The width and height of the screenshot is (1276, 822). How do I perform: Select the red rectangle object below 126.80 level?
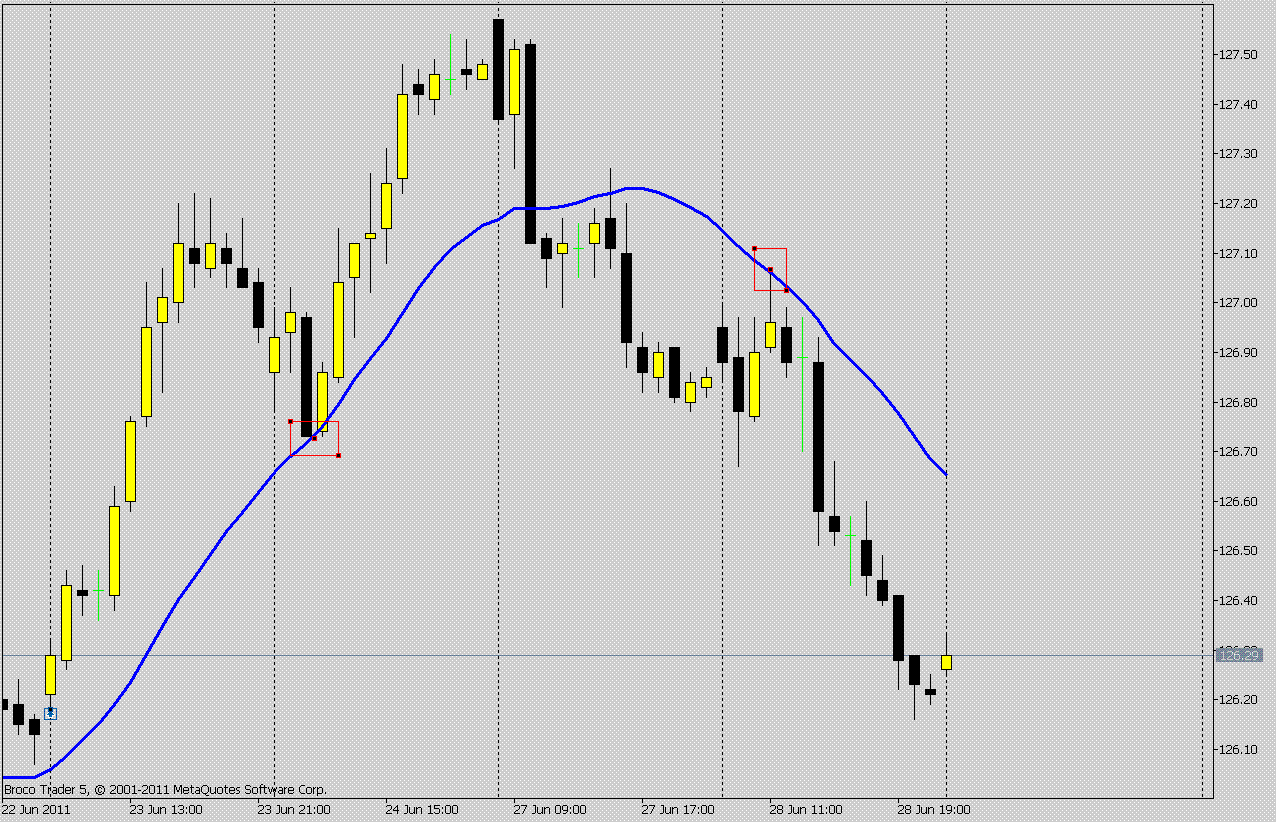pyautogui.click(x=314, y=438)
